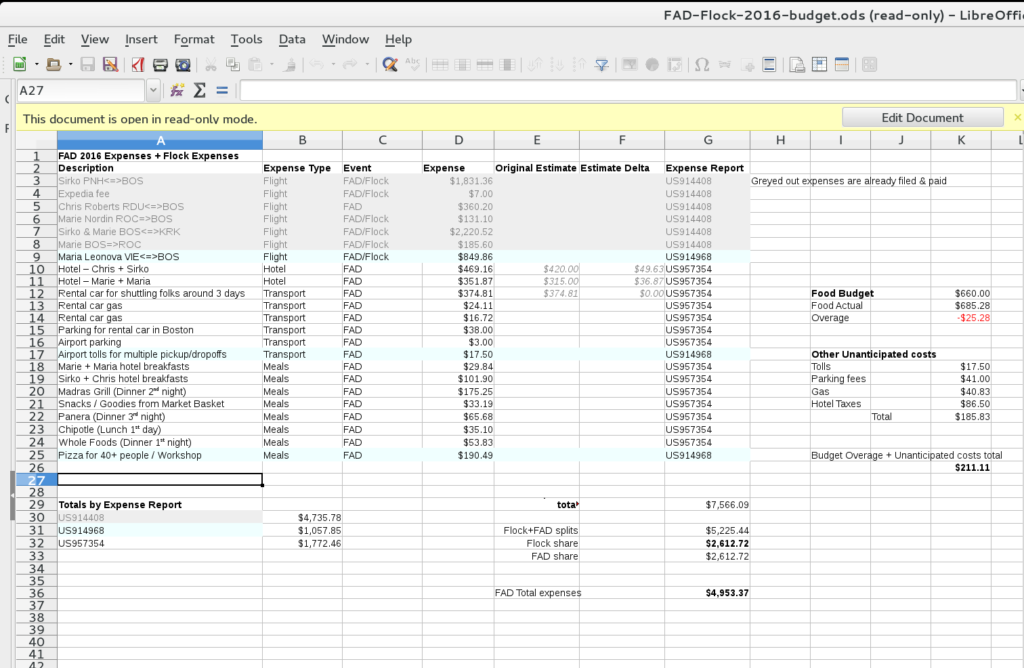Image resolution: width=1024 pixels, height=668 pixels.
Task: Click the Undo arrow icon
Action: tap(317, 65)
